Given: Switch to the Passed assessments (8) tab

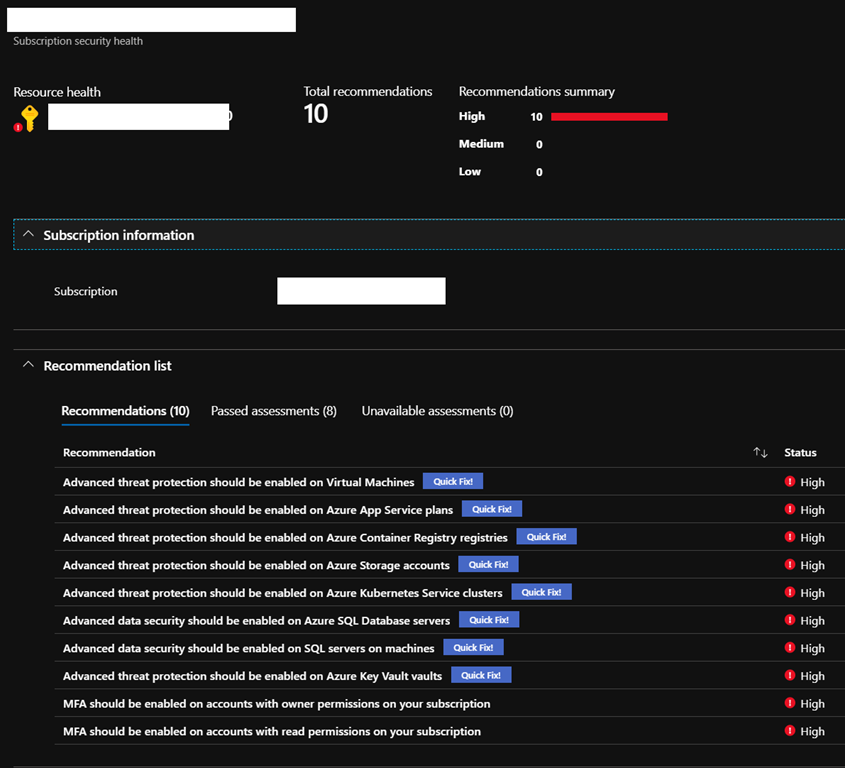Looking at the screenshot, I should click(x=273, y=411).
